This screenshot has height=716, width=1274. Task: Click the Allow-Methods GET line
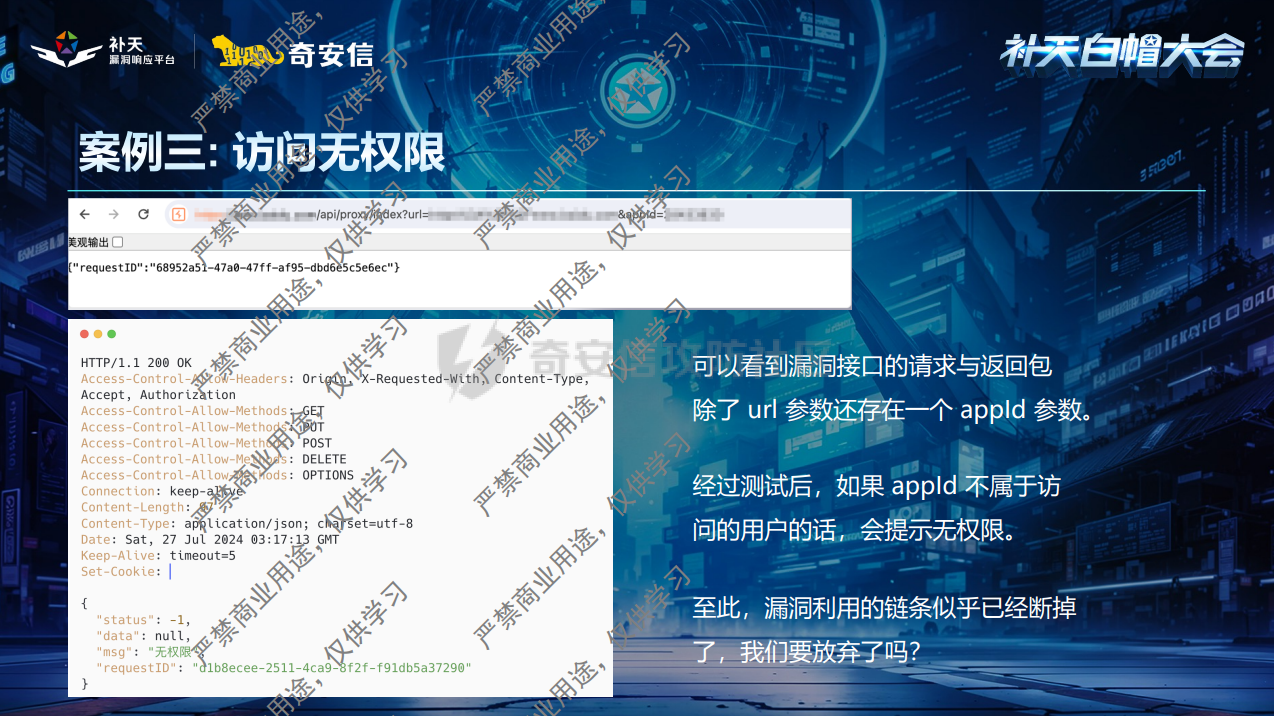click(x=203, y=411)
